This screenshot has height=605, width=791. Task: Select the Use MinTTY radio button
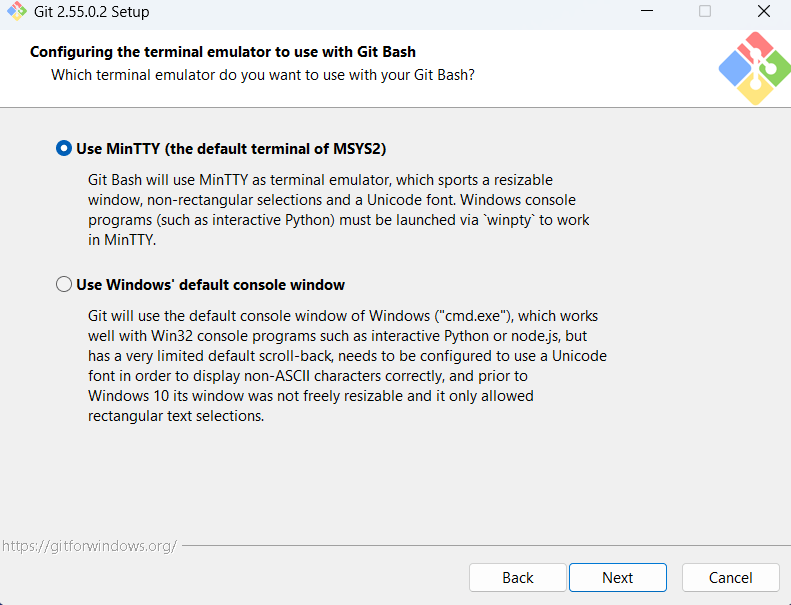click(x=64, y=148)
